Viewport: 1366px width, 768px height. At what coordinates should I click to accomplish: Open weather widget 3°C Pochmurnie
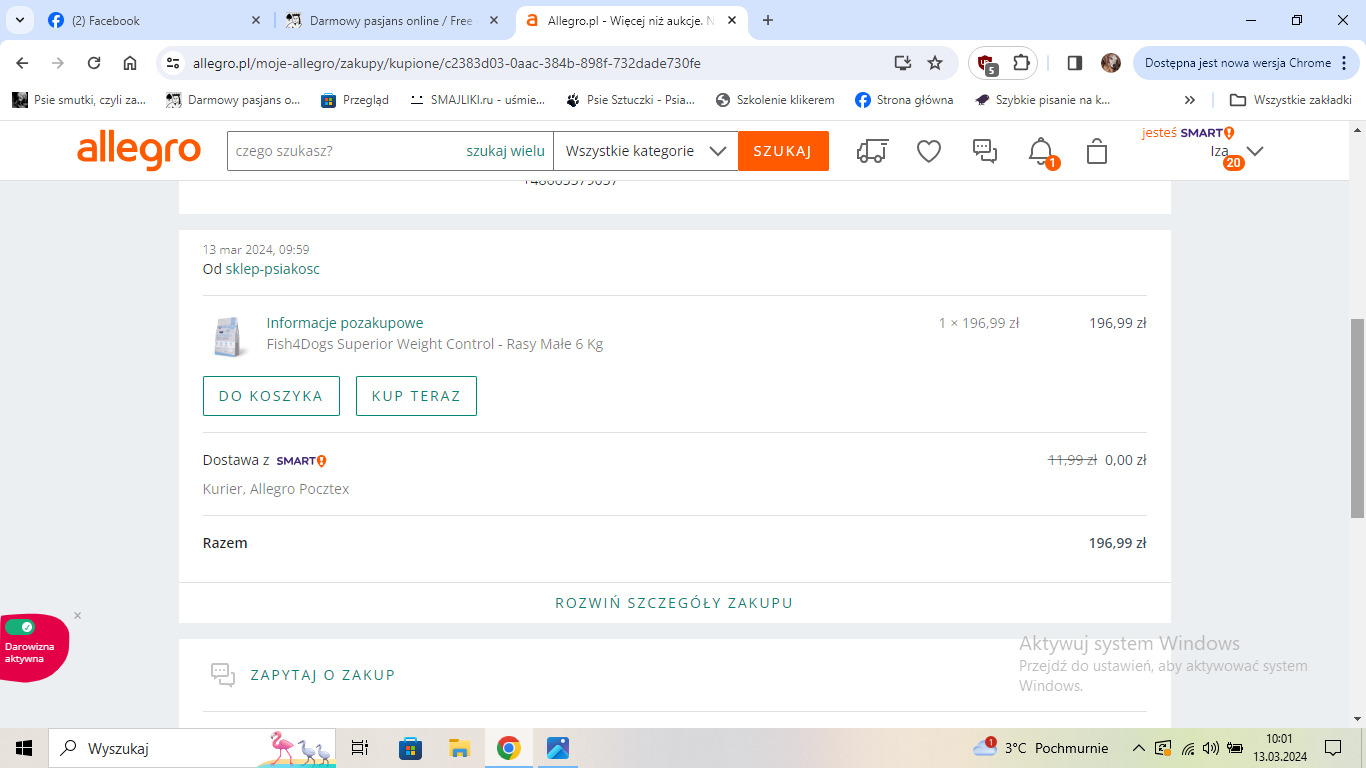[1041, 748]
